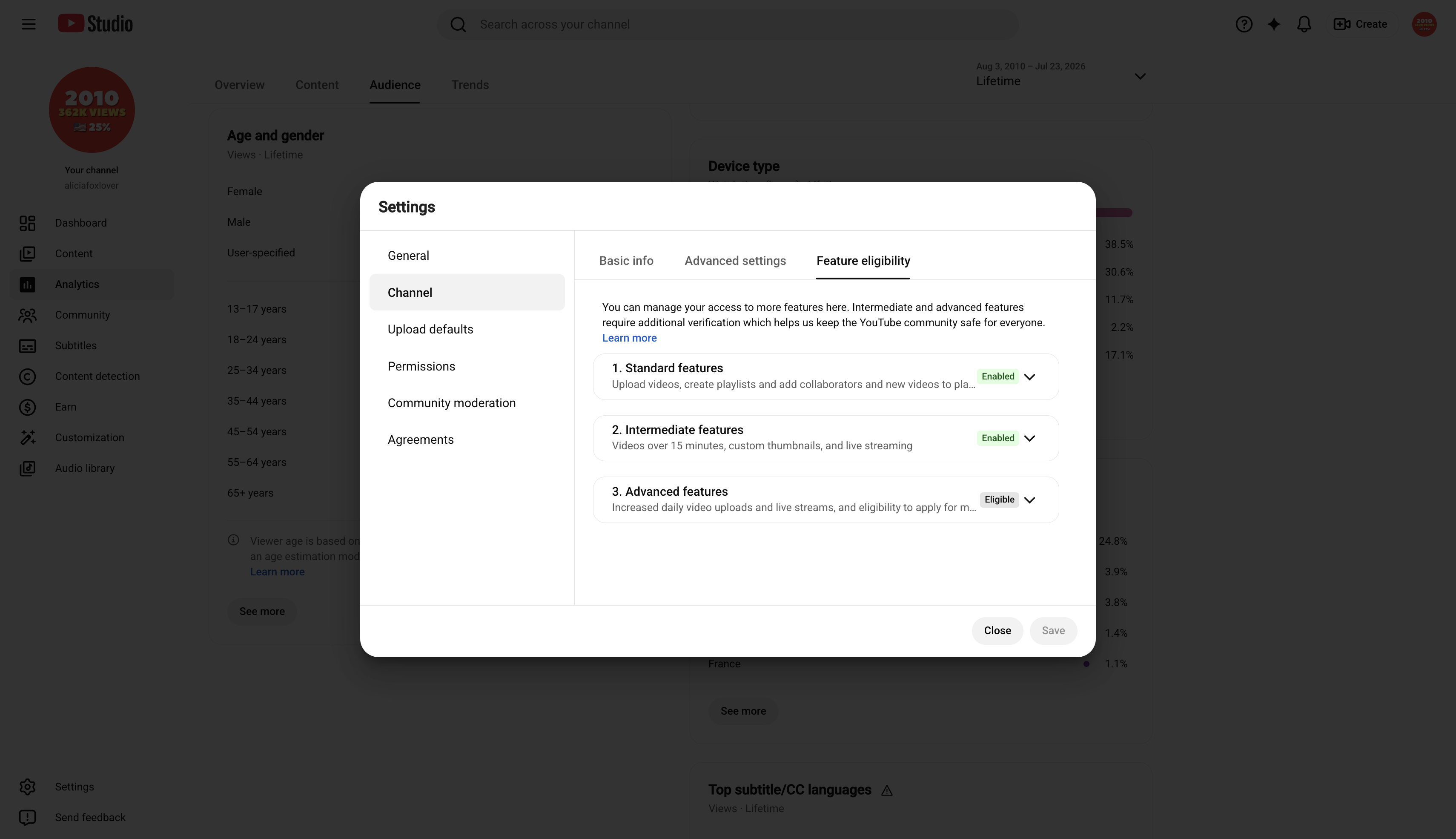Viewport: 1456px width, 839px height.
Task: Click the Eligible badge on Advanced features
Action: point(999,500)
